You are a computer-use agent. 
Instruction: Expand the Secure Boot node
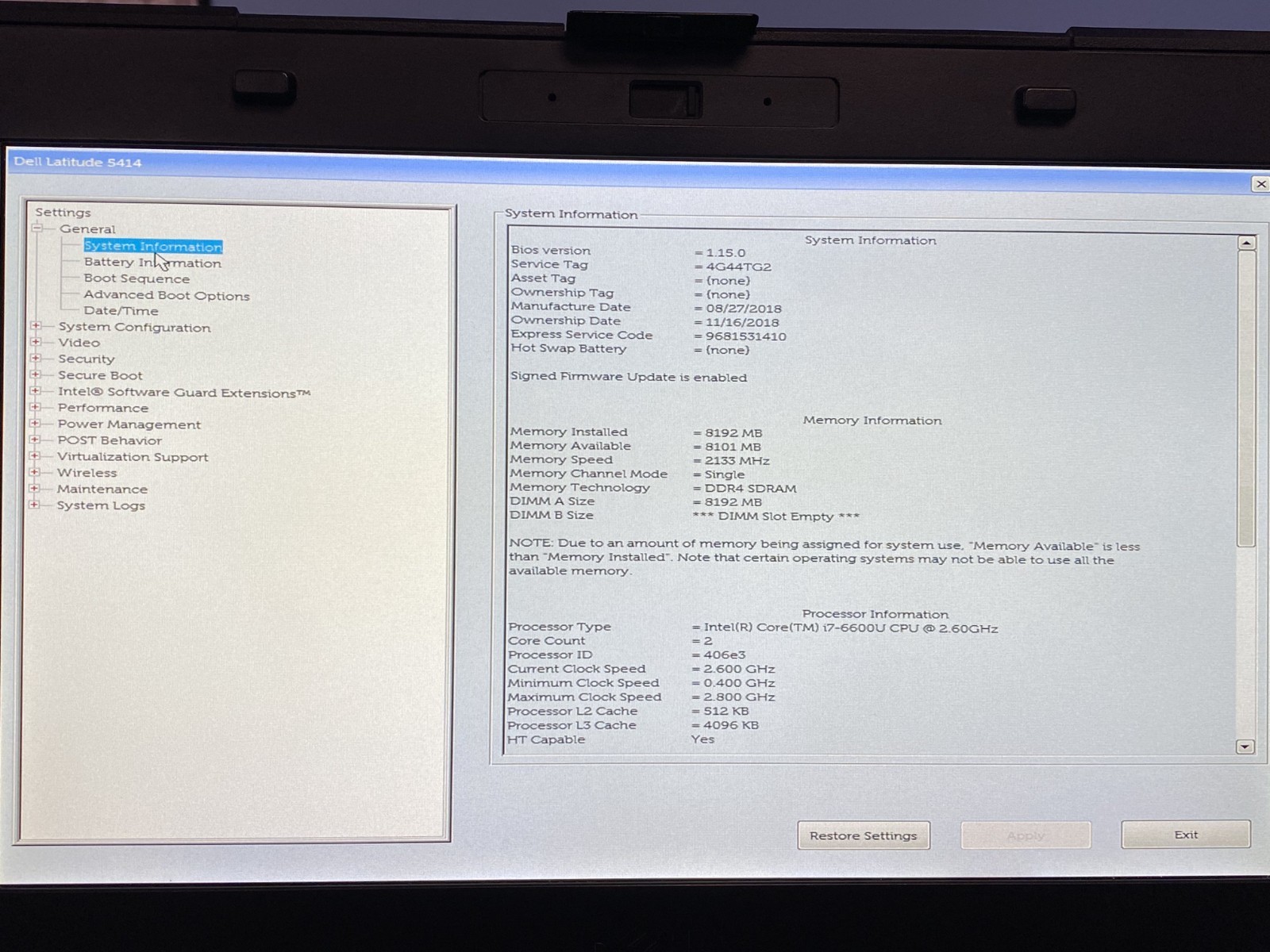click(x=35, y=374)
